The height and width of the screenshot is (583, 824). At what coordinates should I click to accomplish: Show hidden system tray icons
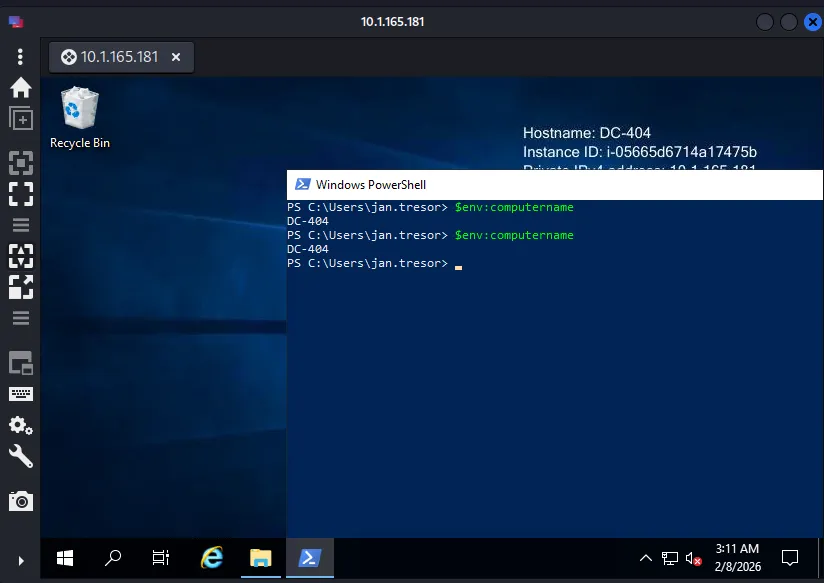[x=645, y=558]
